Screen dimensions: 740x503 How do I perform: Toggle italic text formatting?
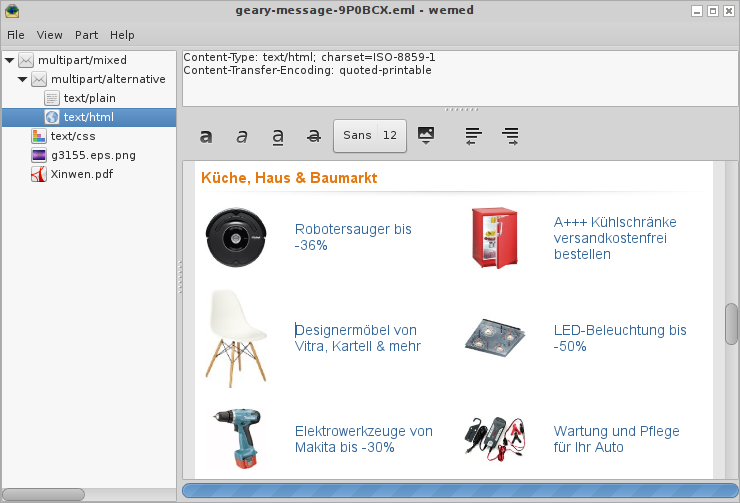[x=242, y=136]
